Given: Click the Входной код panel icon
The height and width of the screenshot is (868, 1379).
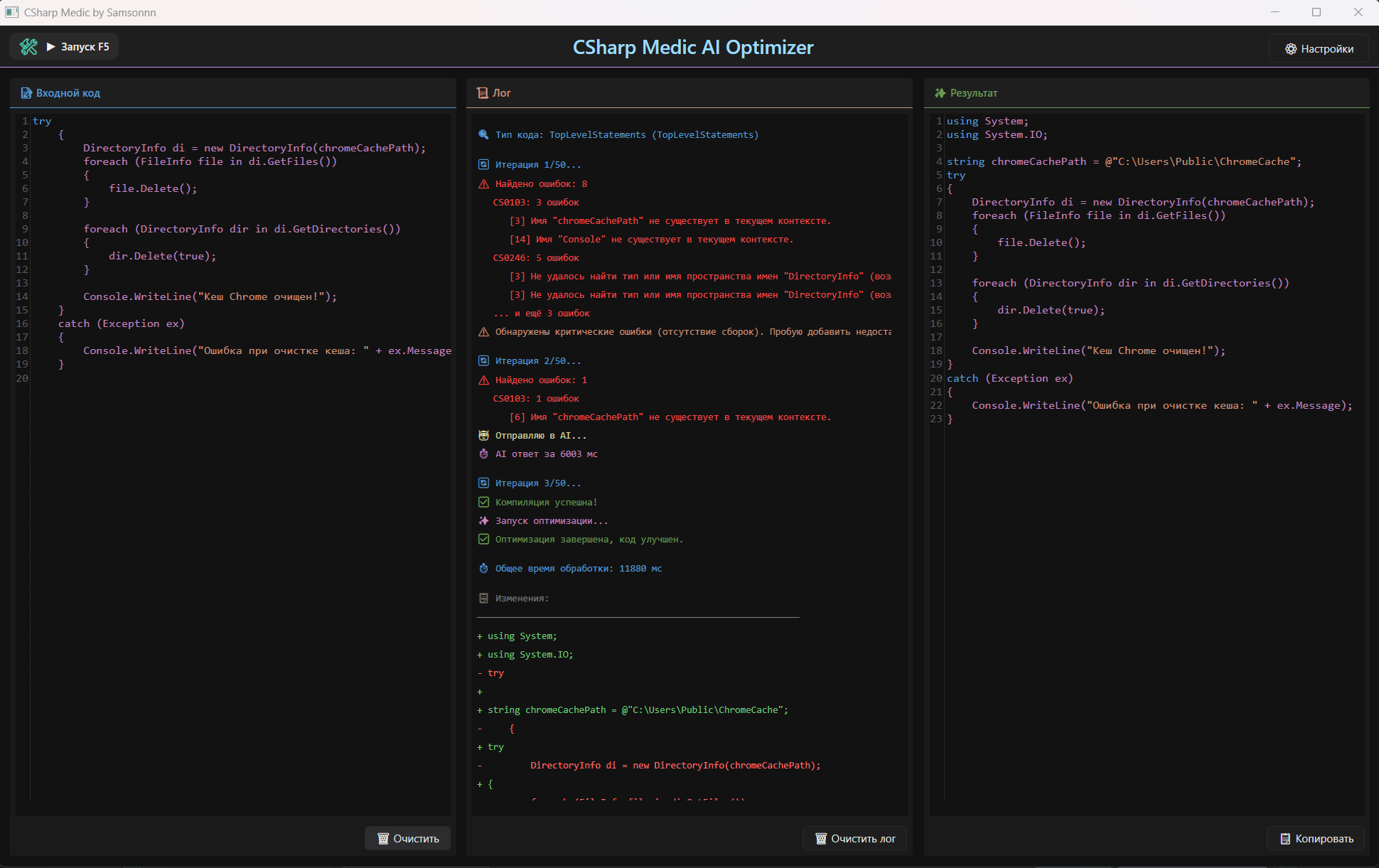Looking at the screenshot, I should click(x=26, y=93).
